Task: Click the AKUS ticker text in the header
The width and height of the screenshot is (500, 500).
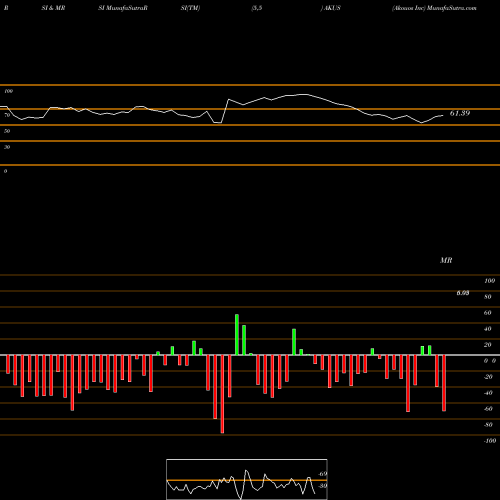Action: 332,8
